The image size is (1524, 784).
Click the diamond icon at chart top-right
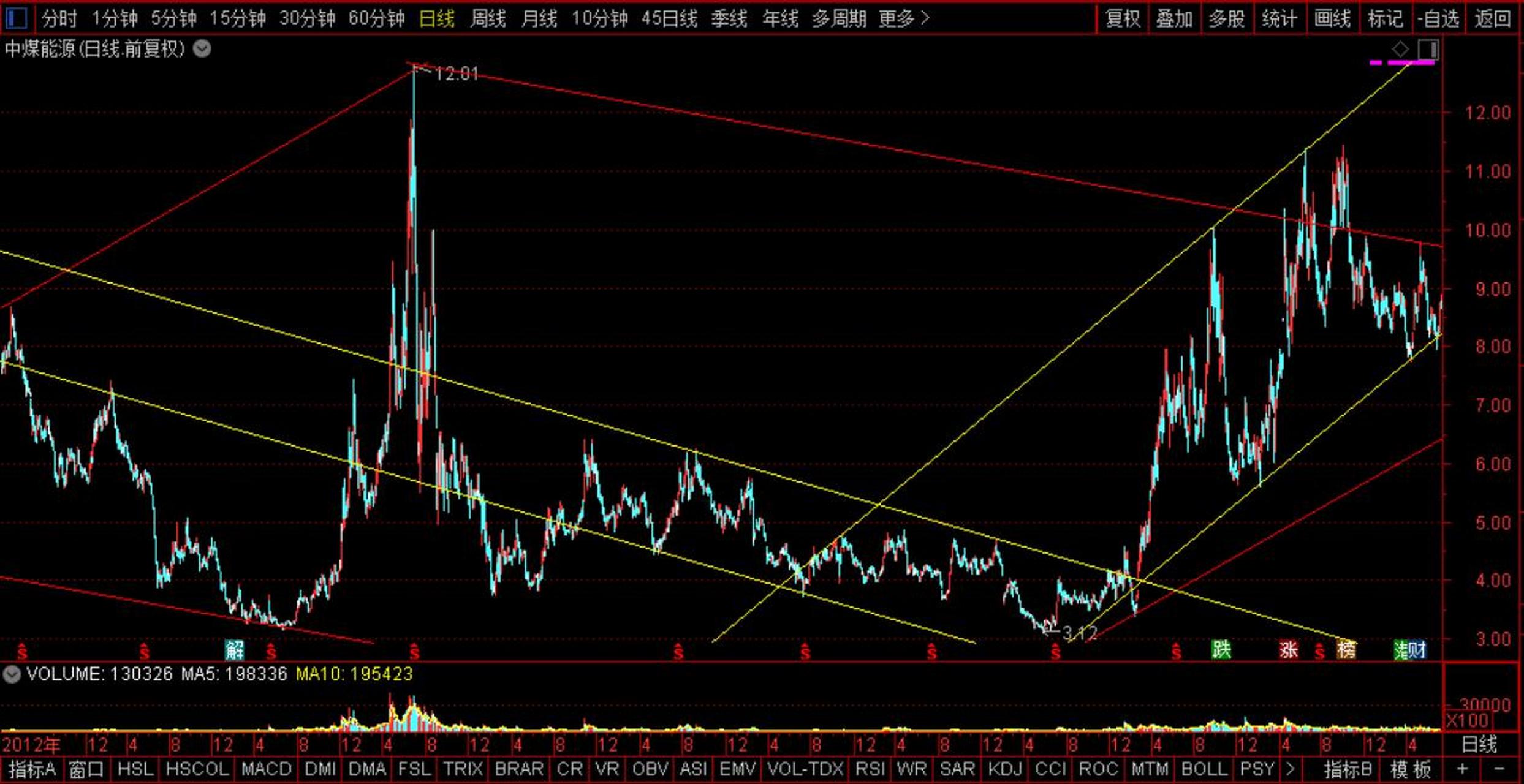(1401, 49)
